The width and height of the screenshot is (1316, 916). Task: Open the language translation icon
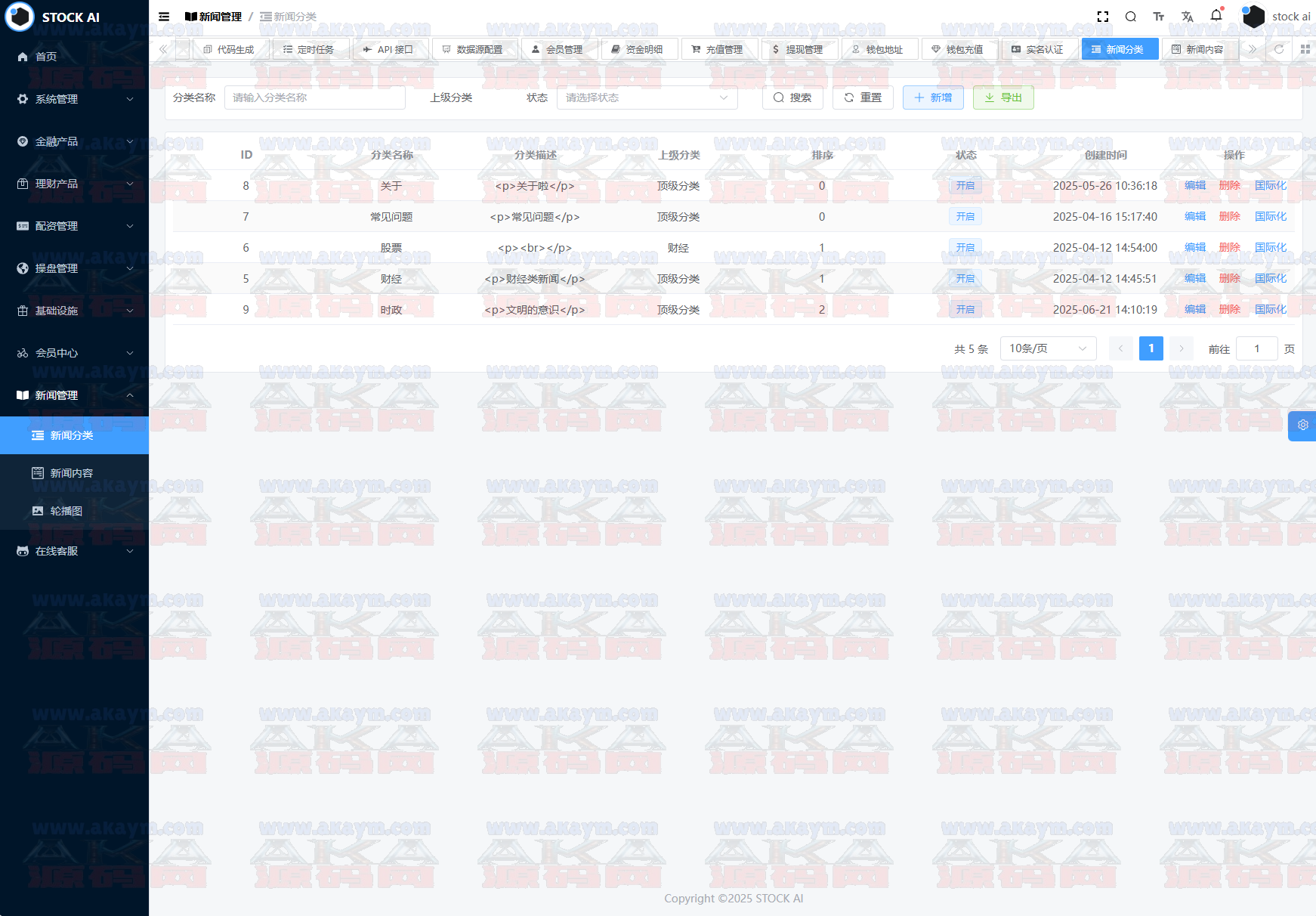coord(1188,17)
